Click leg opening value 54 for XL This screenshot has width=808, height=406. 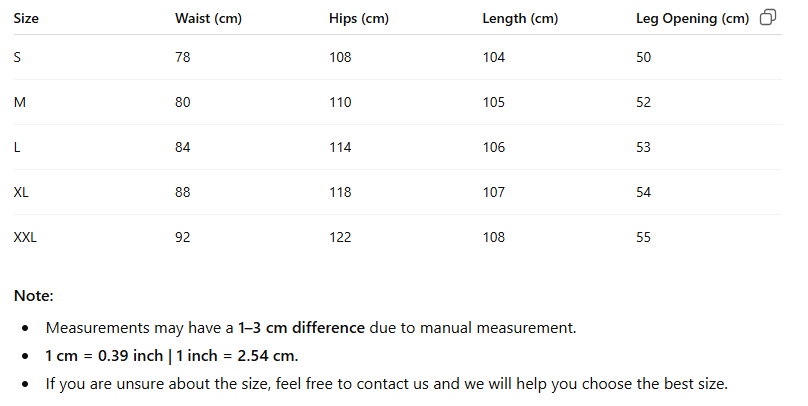click(x=643, y=192)
